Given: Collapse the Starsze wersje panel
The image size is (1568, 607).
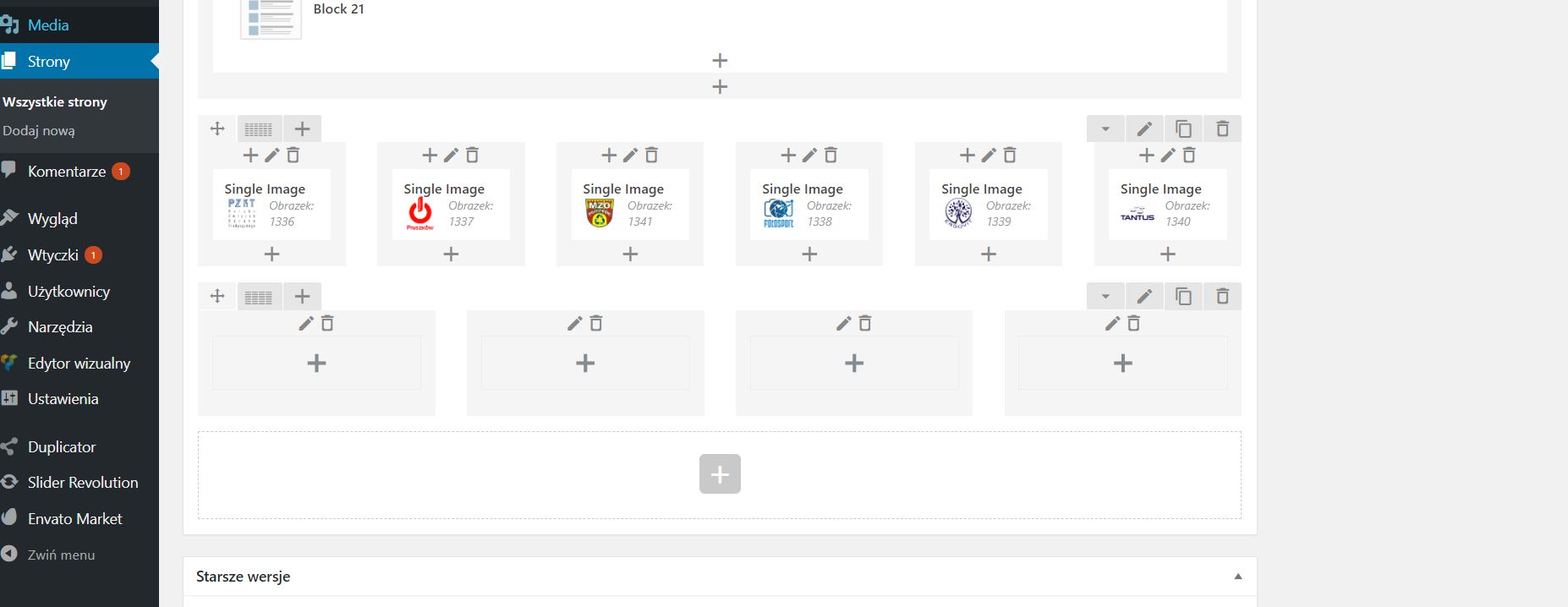Looking at the screenshot, I should 1238,577.
